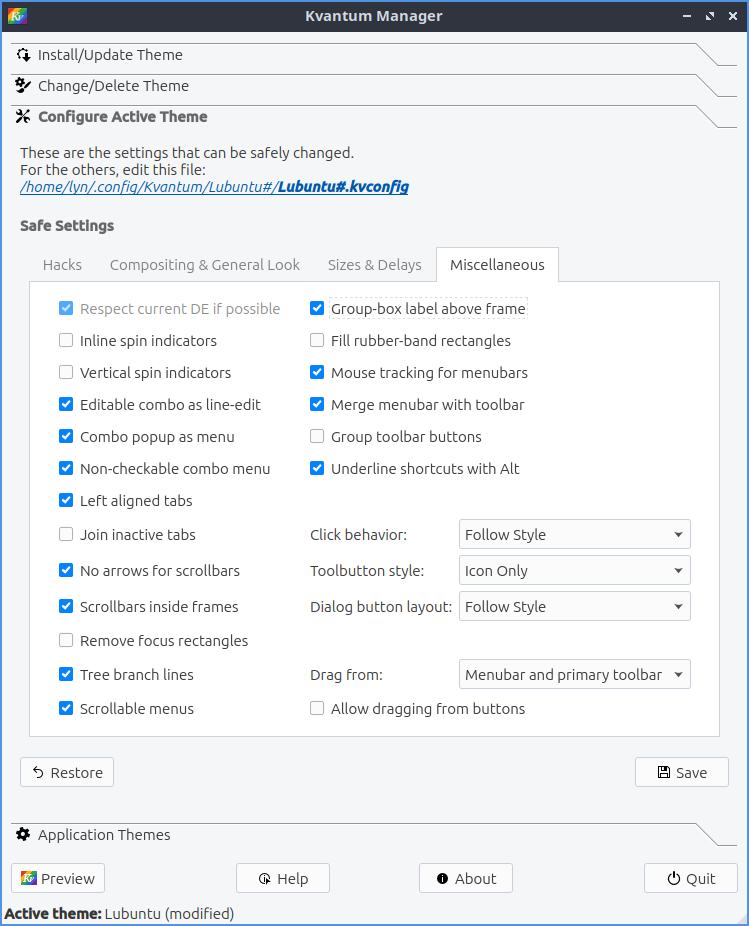The height and width of the screenshot is (926, 749).
Task: Click the Application Themes gear icon
Action: pyautogui.click(x=24, y=835)
